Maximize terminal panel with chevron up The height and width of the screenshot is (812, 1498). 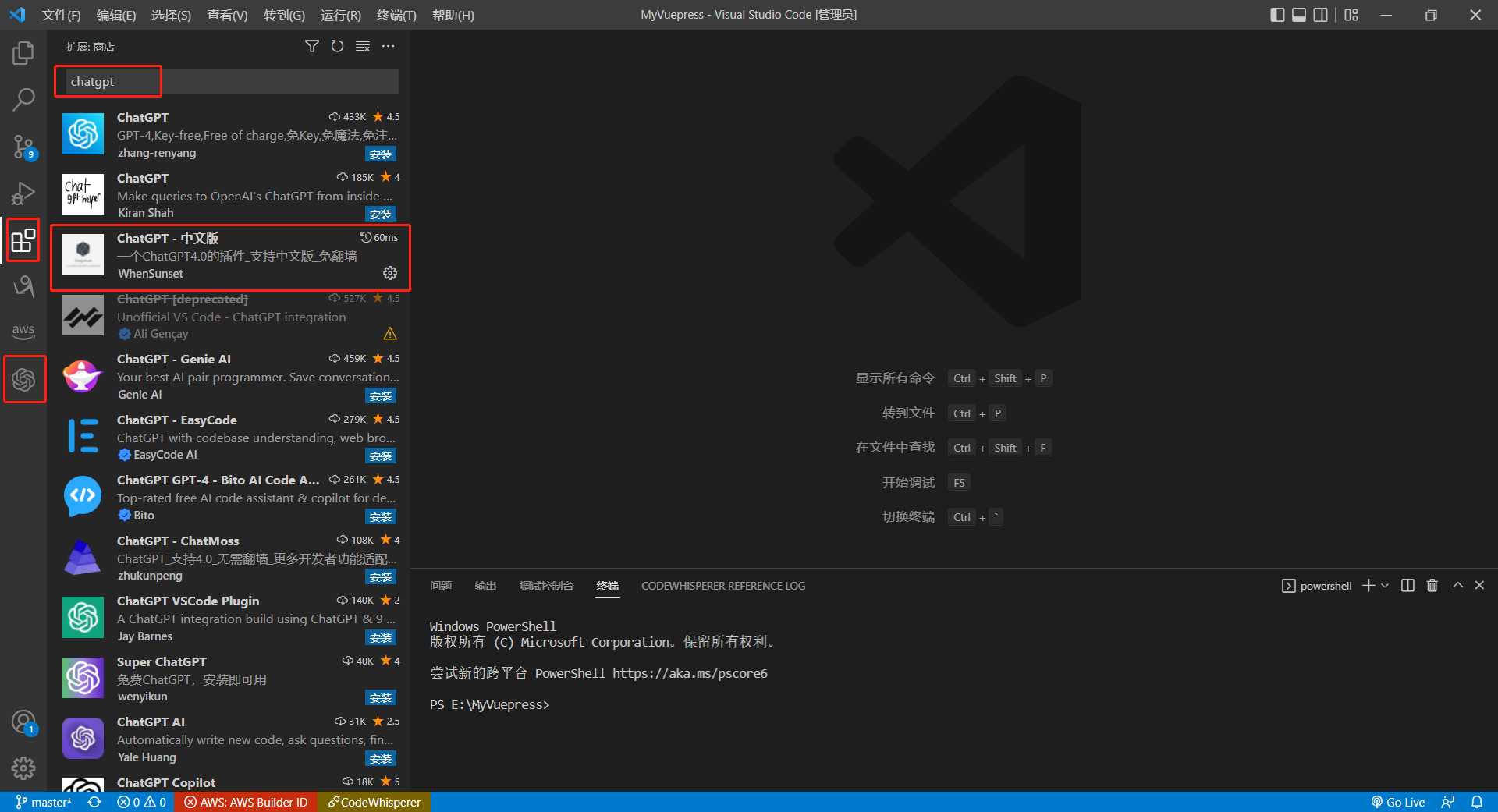pos(1457,586)
